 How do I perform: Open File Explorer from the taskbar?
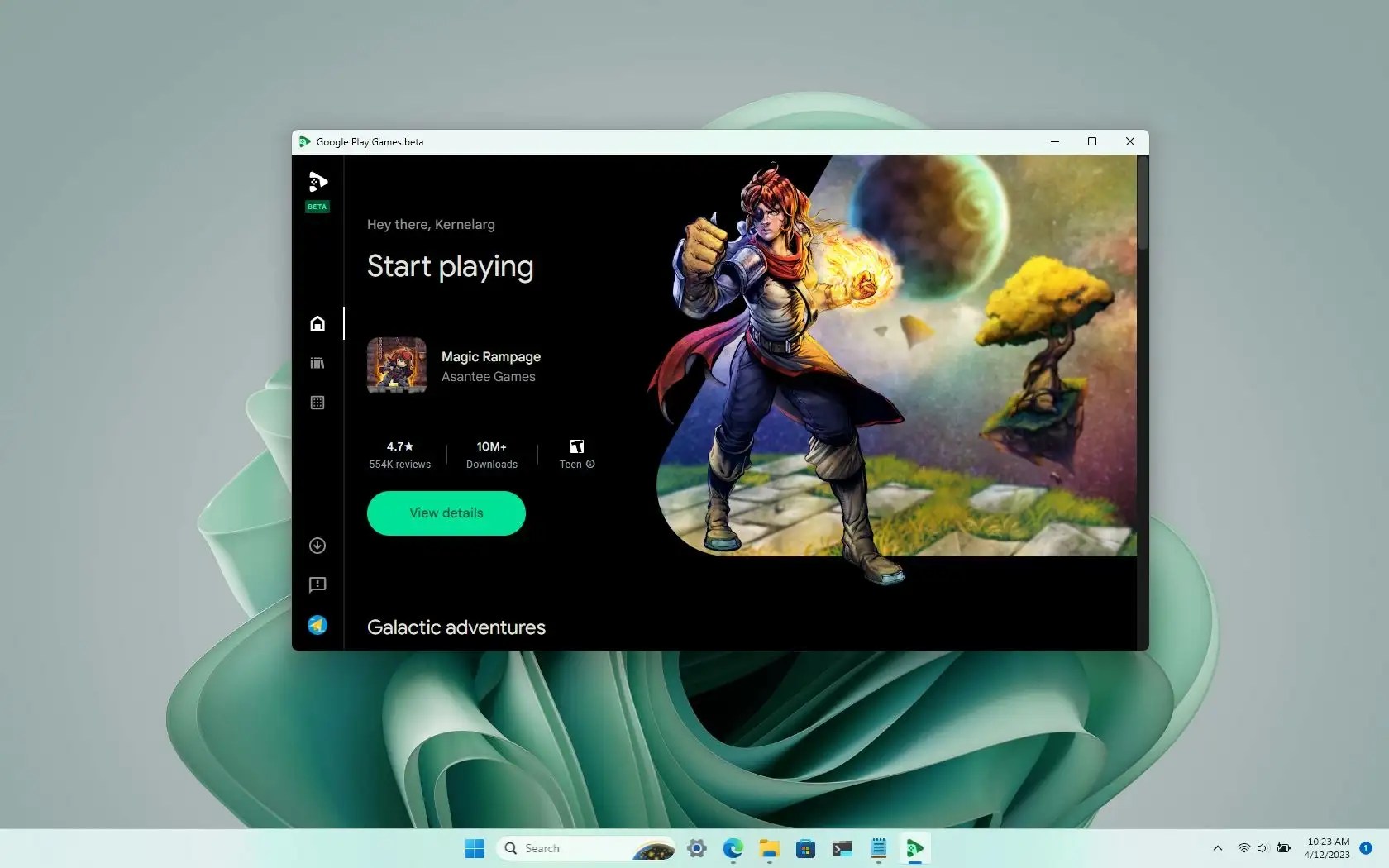tap(768, 848)
